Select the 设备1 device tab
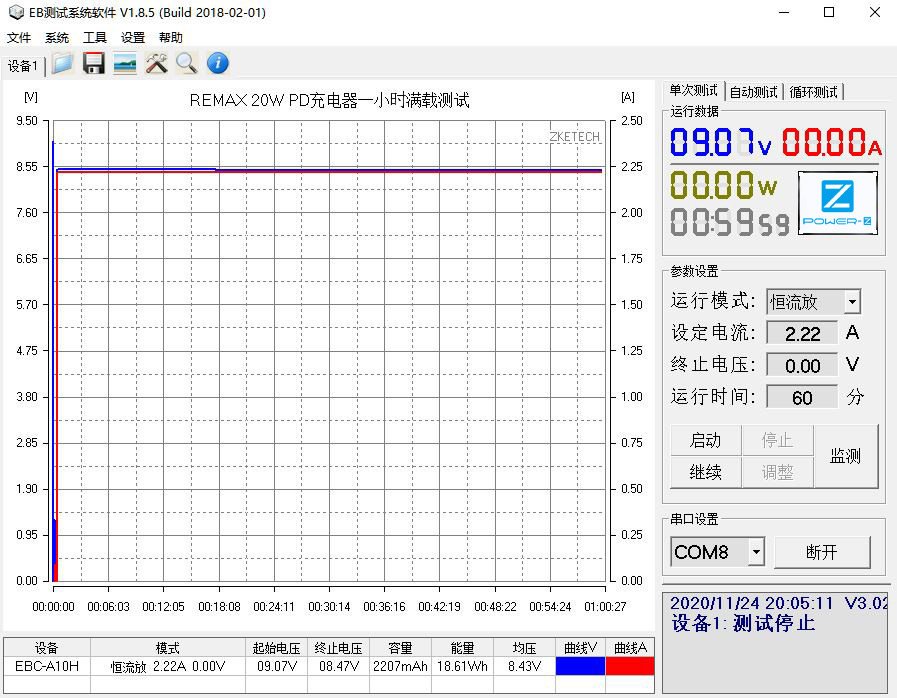The image size is (897, 698). coord(23,66)
